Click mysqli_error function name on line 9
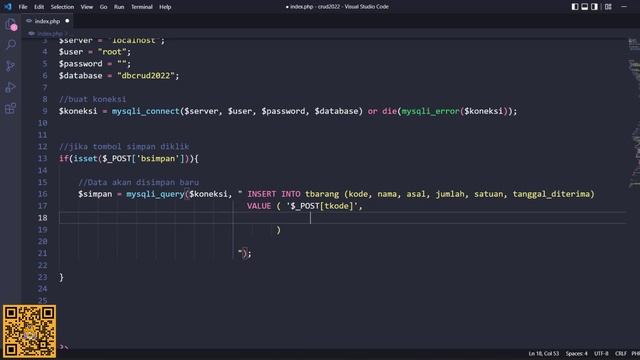This screenshot has width=640, height=360. pos(431,111)
